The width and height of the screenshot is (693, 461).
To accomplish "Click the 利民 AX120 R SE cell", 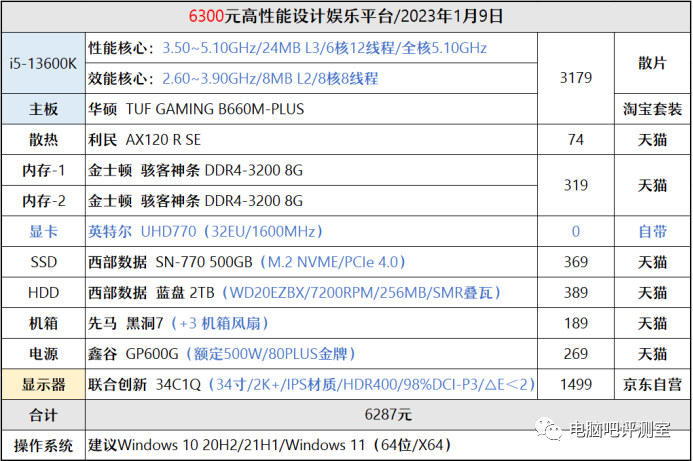I will (x=311, y=140).
